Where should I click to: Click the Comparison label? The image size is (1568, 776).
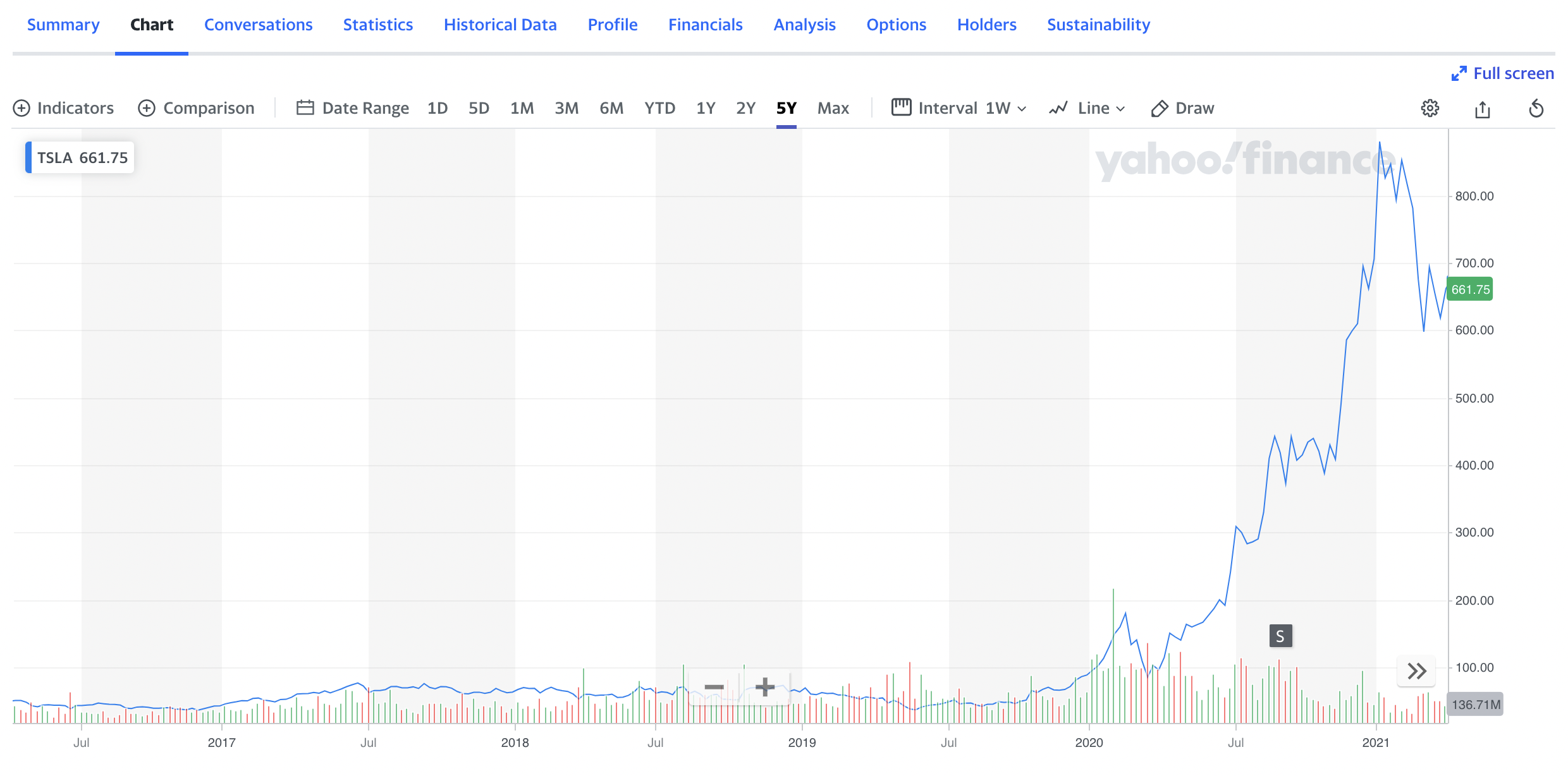209,108
